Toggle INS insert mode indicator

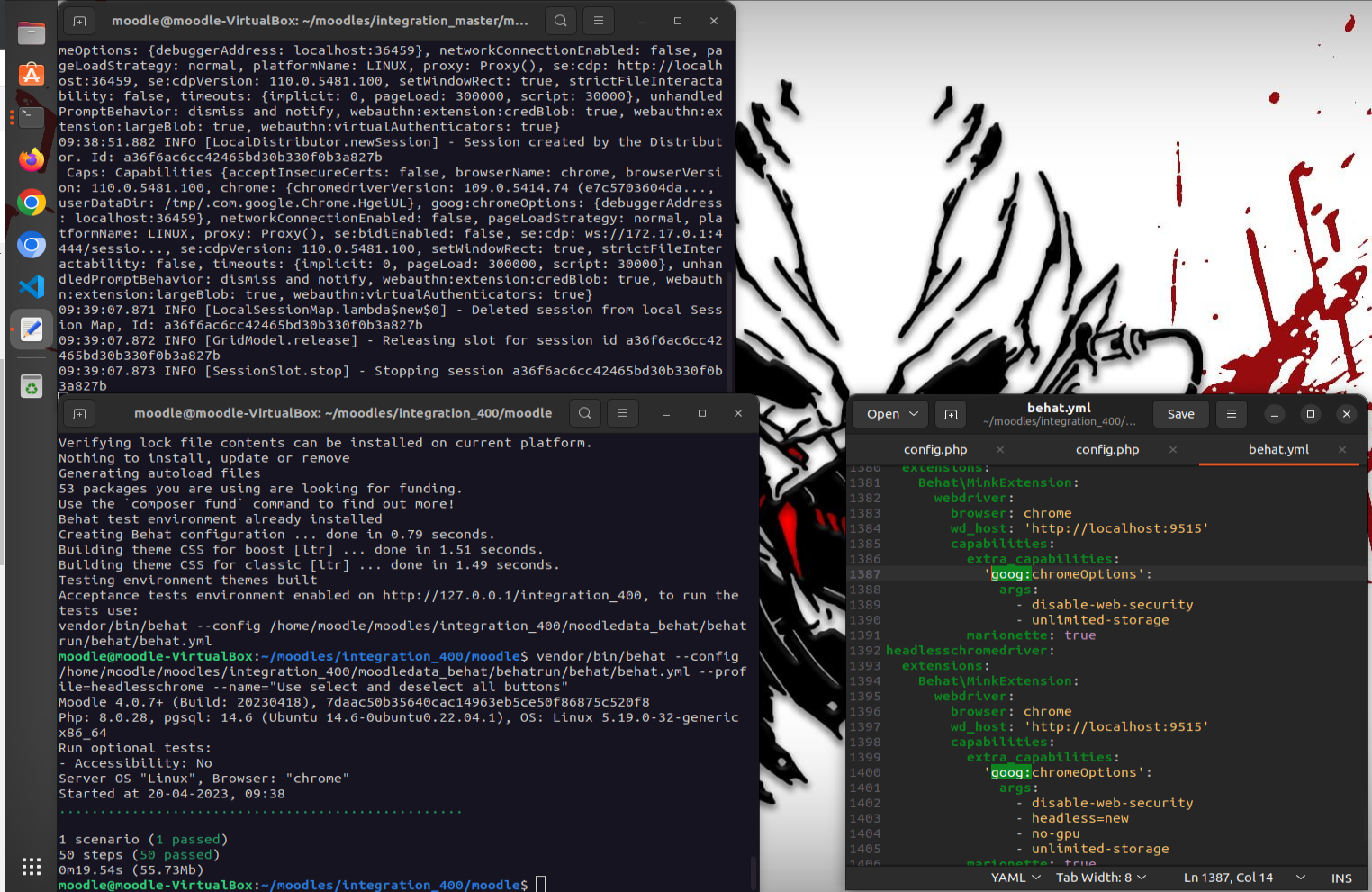point(1341,878)
